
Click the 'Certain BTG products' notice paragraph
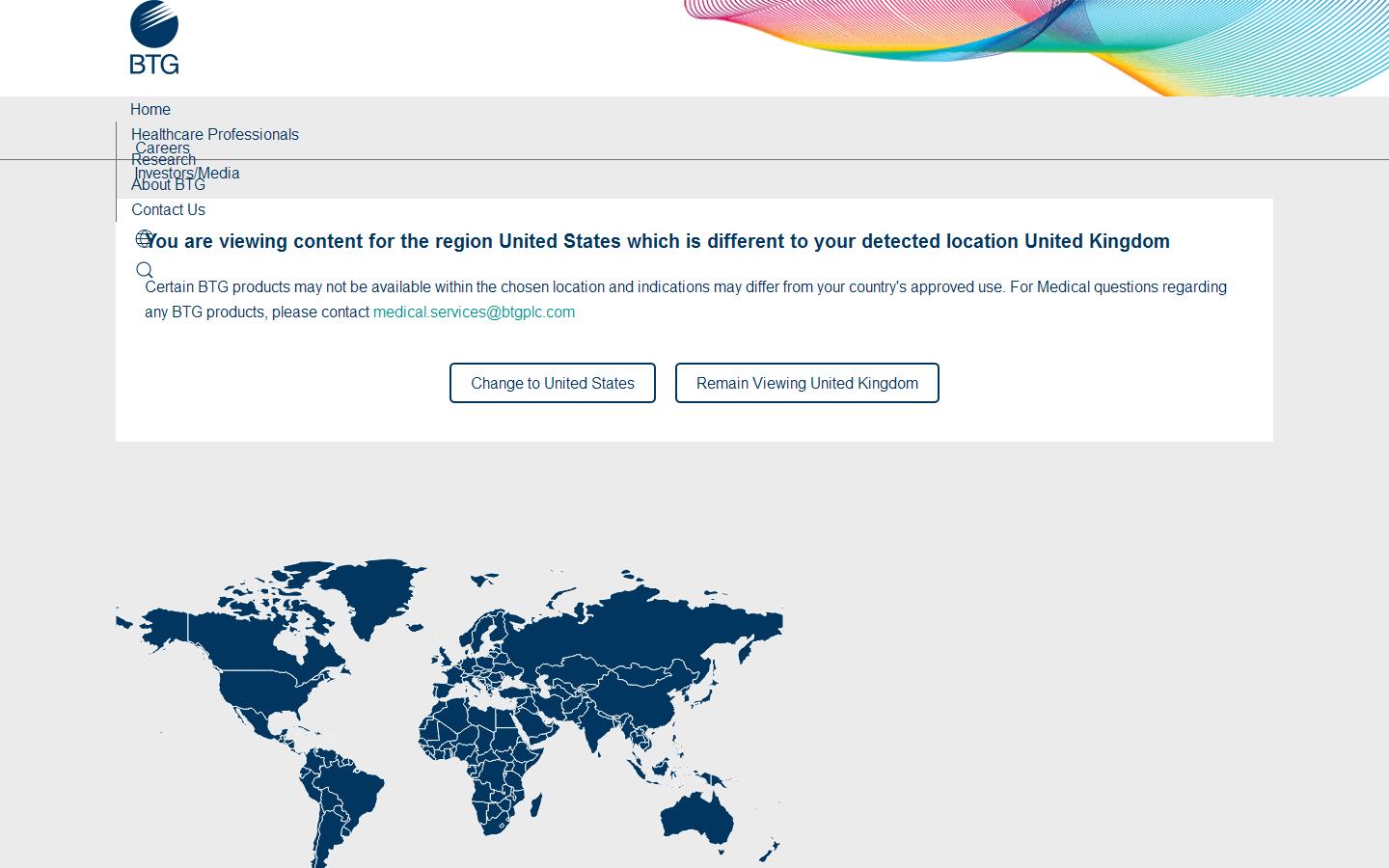(686, 300)
